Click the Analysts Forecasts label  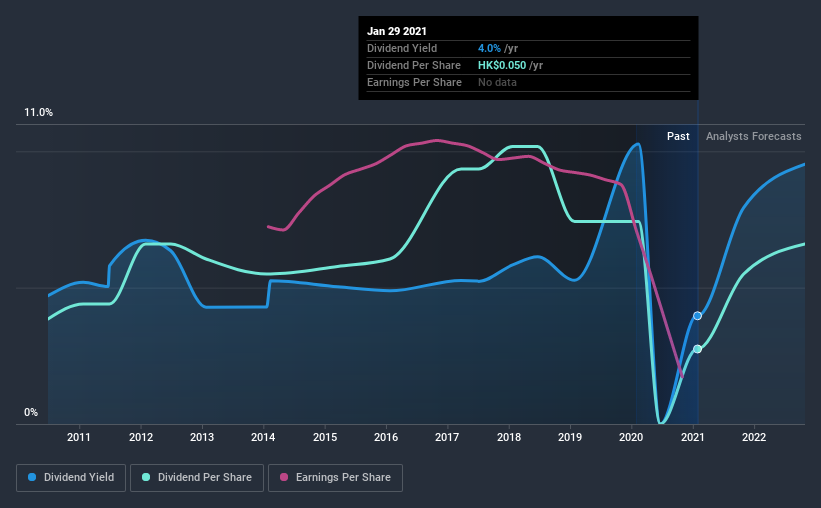point(753,136)
